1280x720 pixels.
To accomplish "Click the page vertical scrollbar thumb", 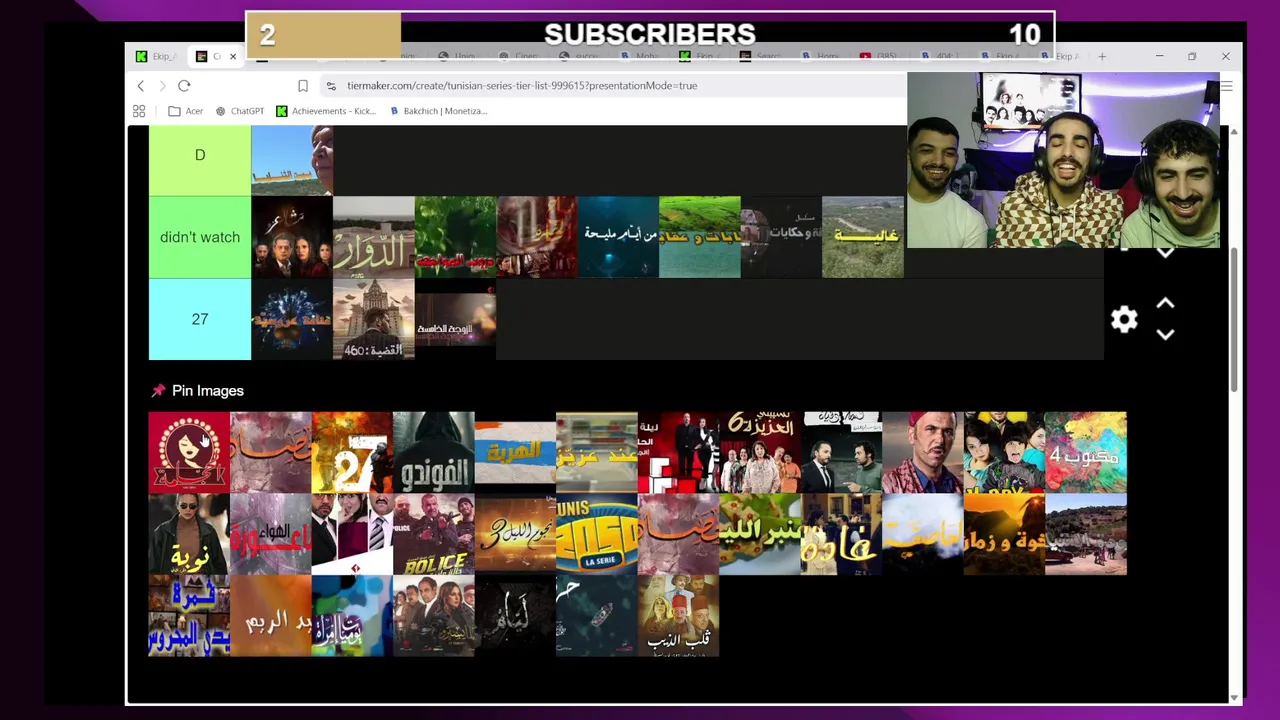I will (x=1234, y=320).
